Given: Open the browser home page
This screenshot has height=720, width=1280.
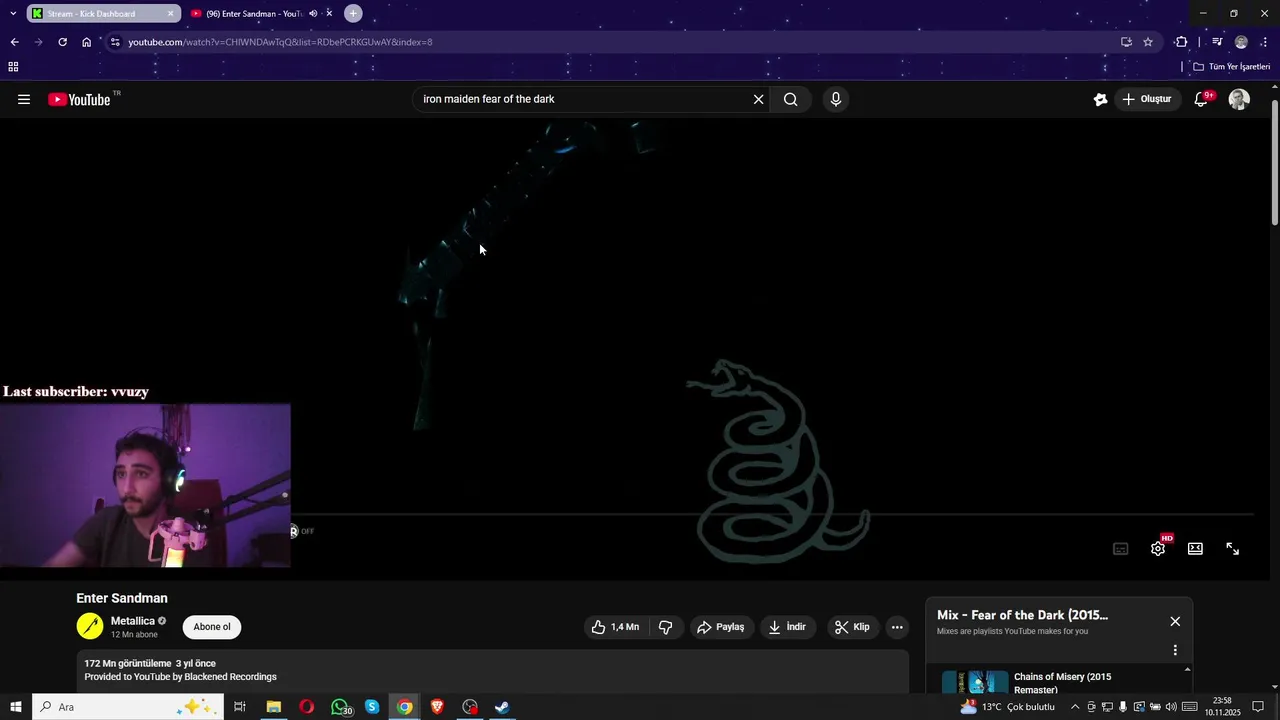Looking at the screenshot, I should coord(87,42).
